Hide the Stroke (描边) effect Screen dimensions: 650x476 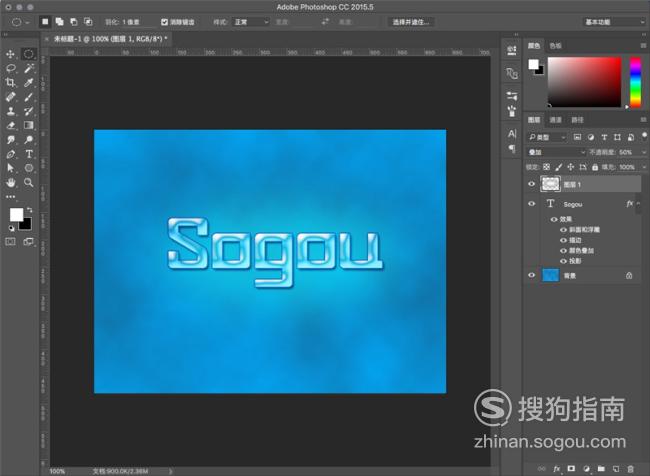pyautogui.click(x=563, y=240)
